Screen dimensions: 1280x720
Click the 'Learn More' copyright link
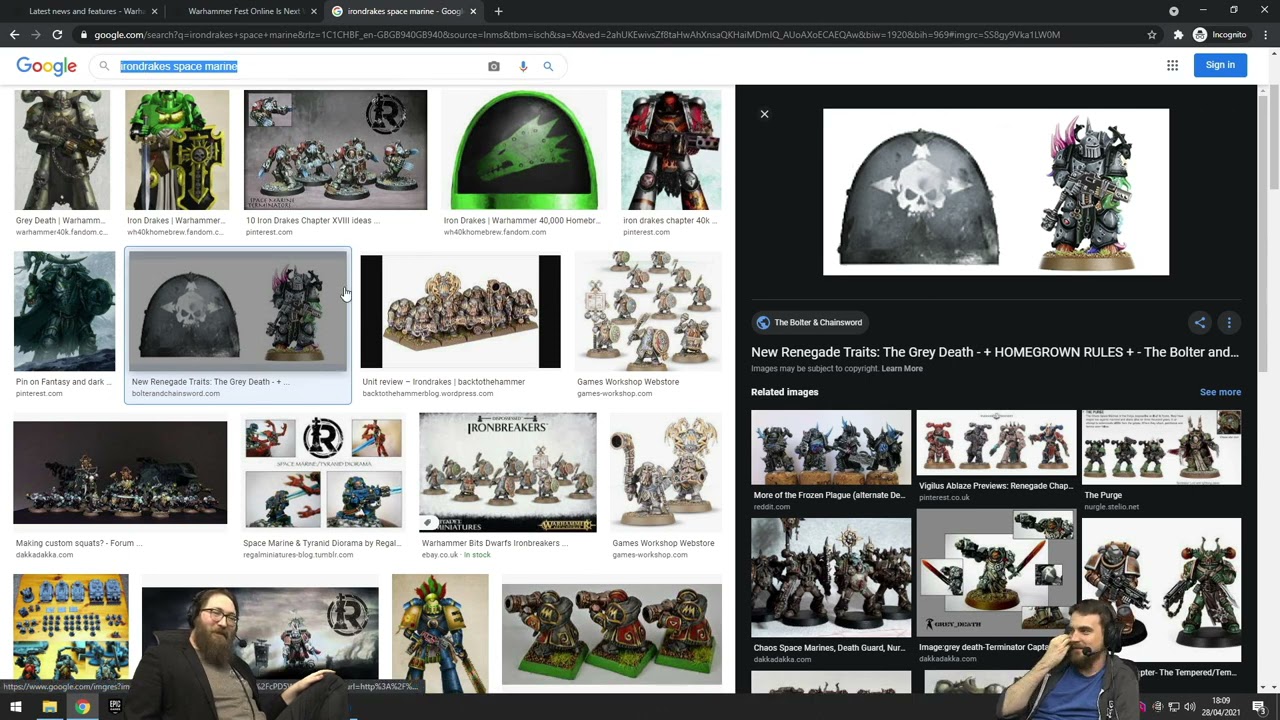(902, 368)
